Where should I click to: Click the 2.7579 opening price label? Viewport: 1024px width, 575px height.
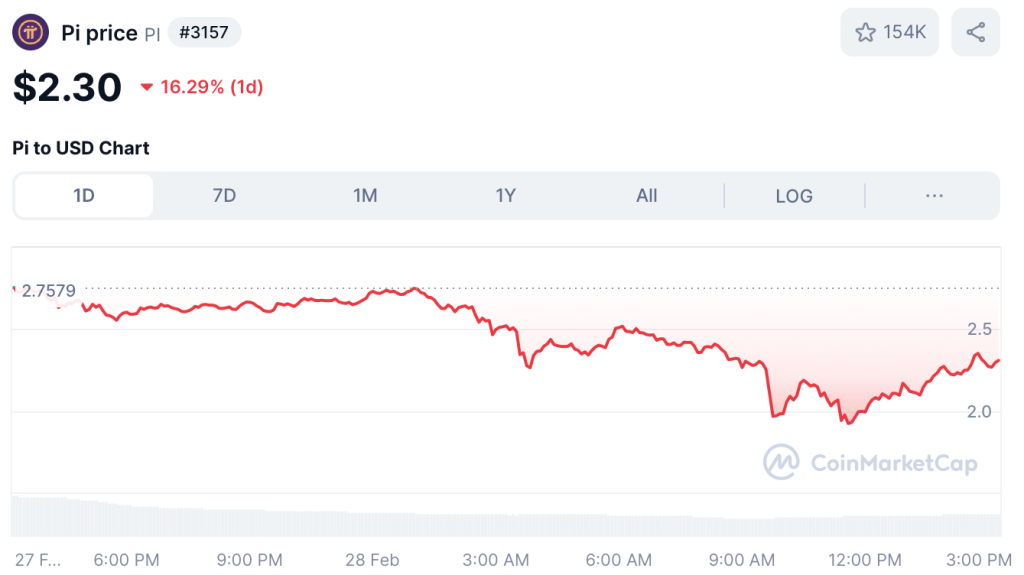pyautogui.click(x=47, y=291)
